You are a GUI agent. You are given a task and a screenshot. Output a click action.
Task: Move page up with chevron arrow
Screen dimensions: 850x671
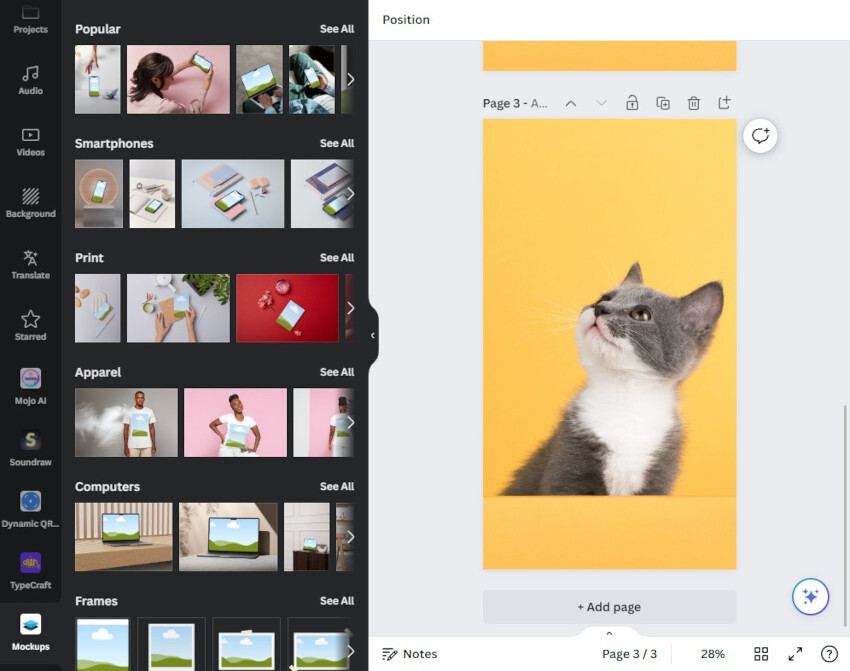(571, 103)
